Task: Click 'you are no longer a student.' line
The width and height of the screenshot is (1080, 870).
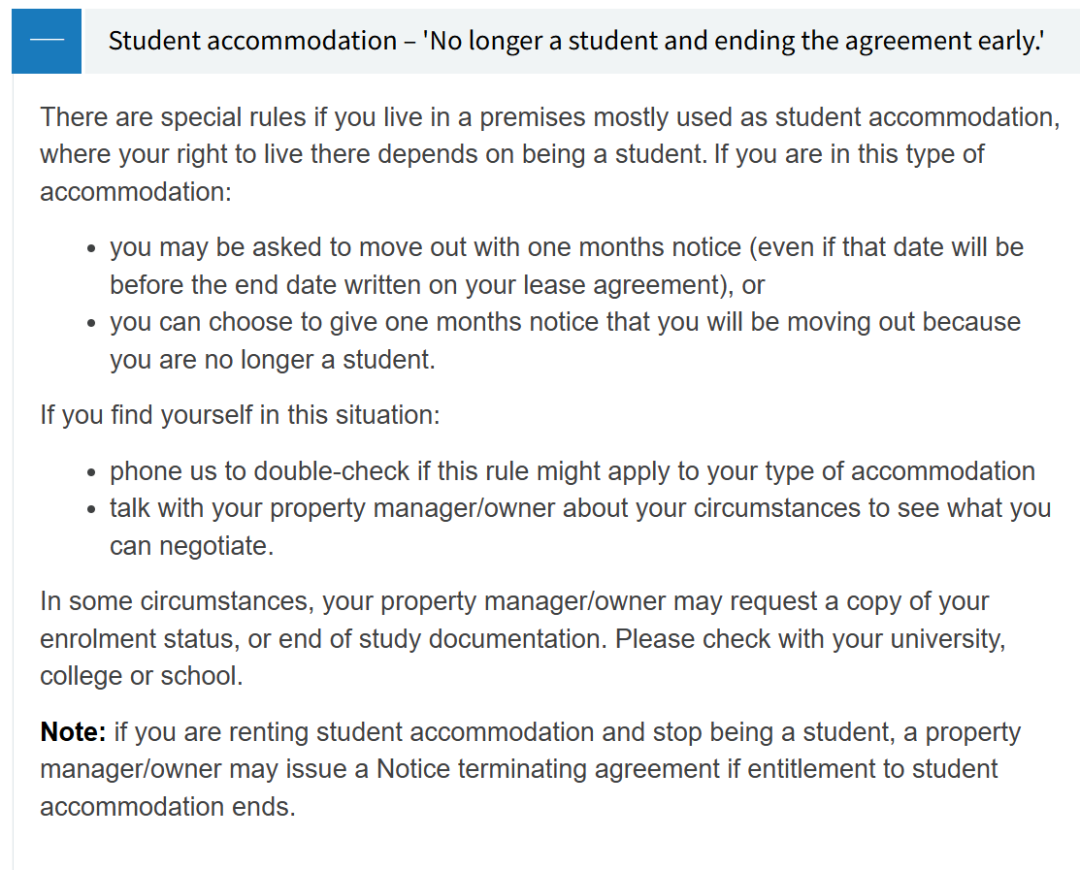Action: click(x=272, y=359)
